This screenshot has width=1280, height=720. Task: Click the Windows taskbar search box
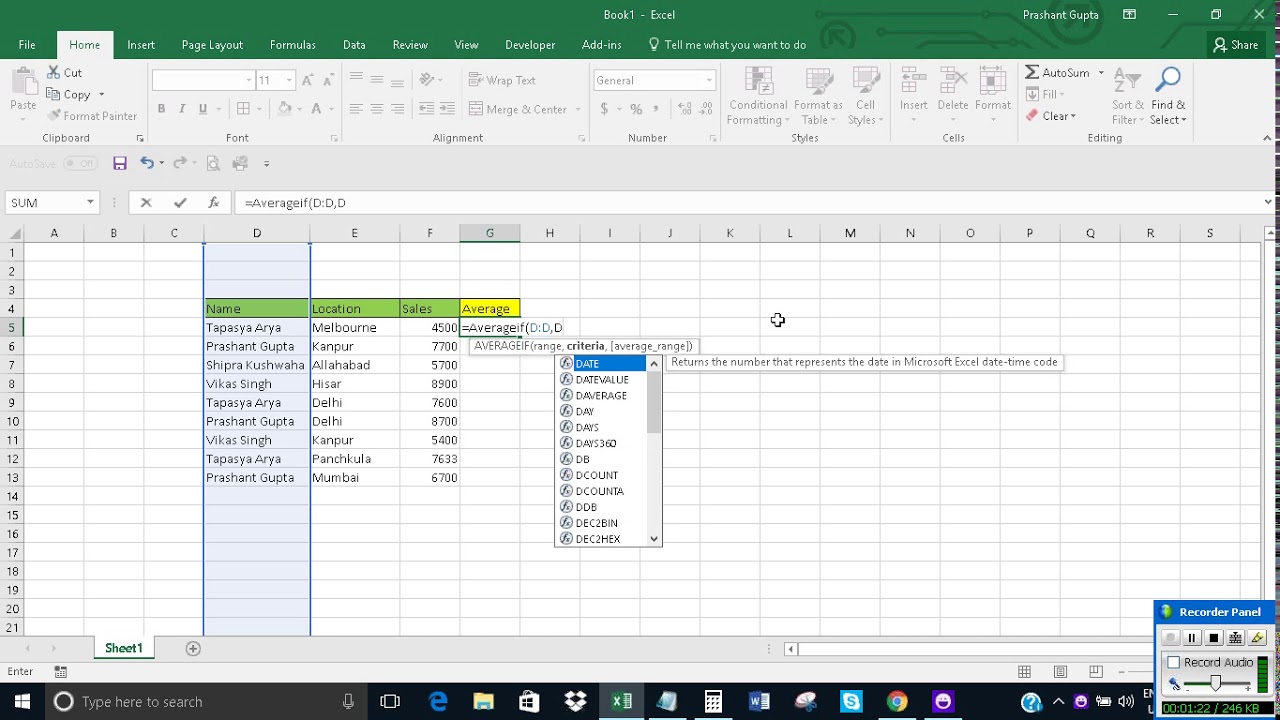click(203, 701)
